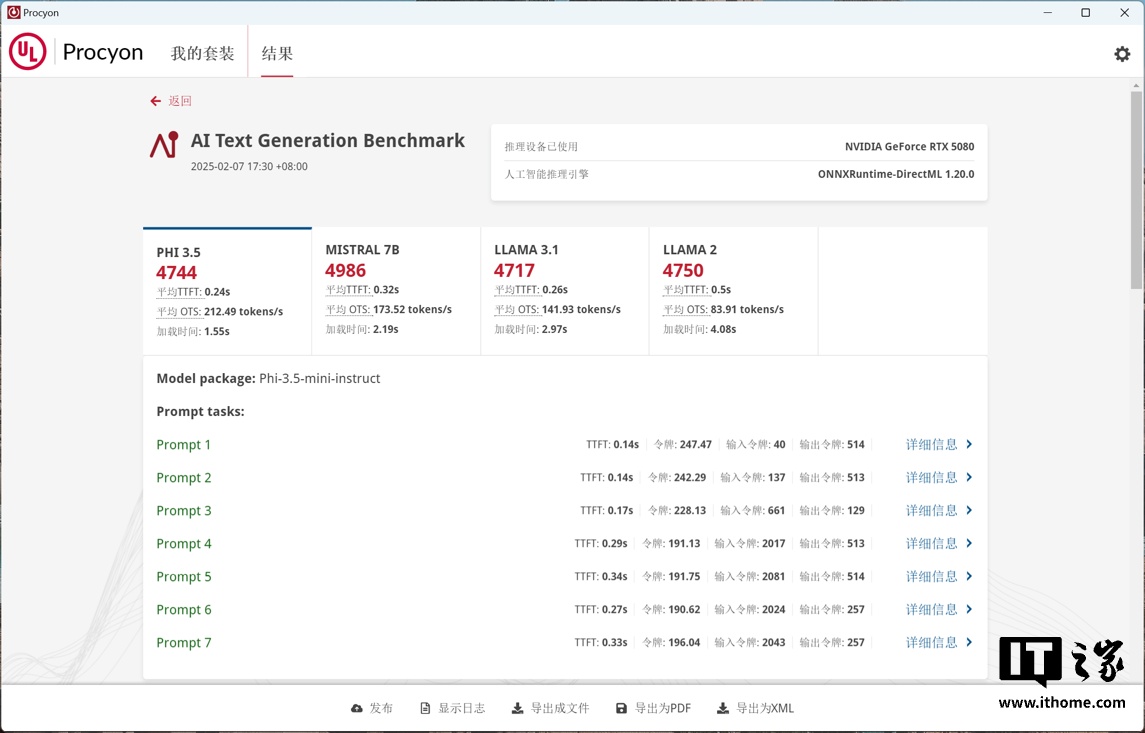Click the 显示日志 document icon
1145x733 pixels.
pyautogui.click(x=425, y=709)
